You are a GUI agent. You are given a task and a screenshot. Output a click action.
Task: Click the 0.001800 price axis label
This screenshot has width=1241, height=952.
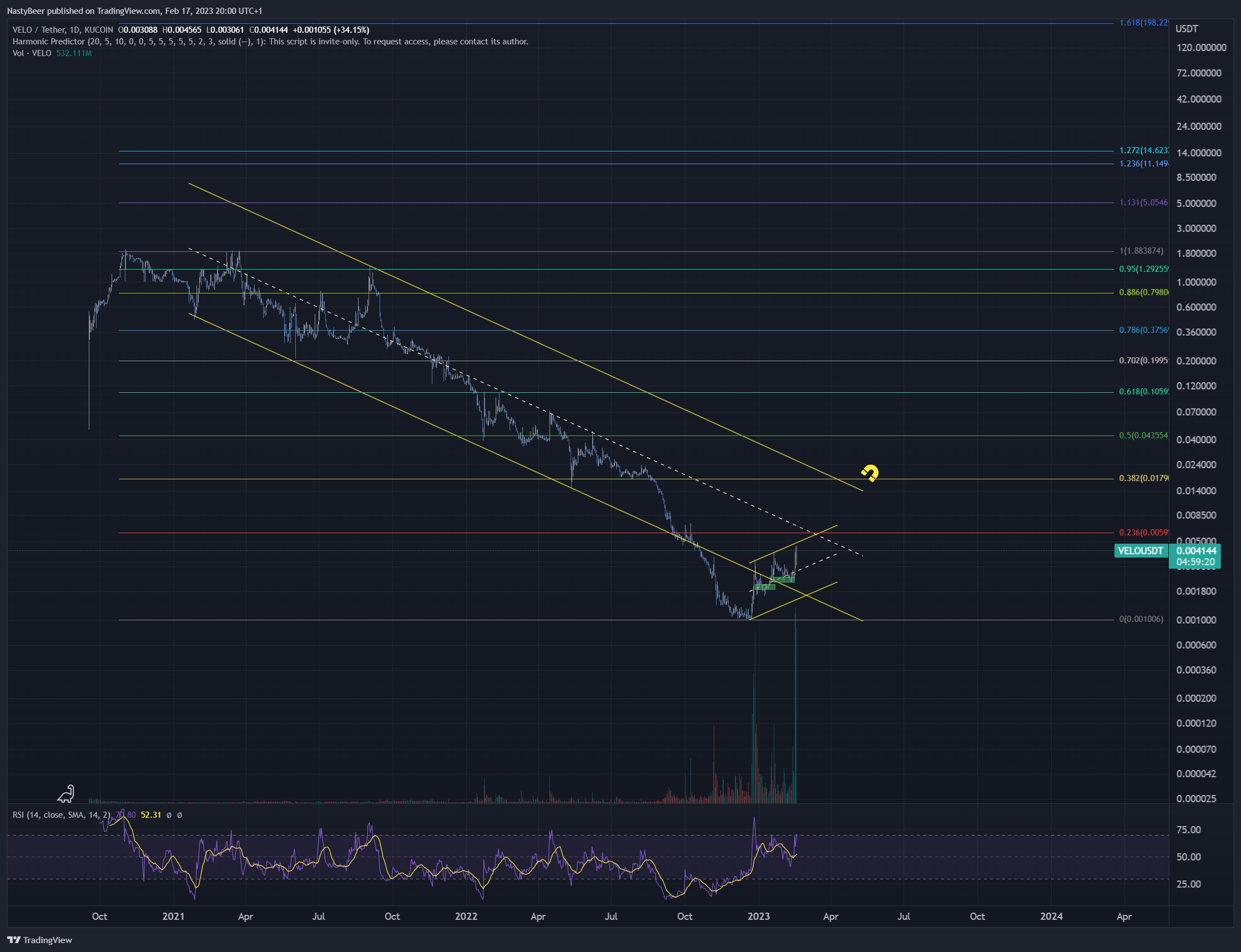1197,591
